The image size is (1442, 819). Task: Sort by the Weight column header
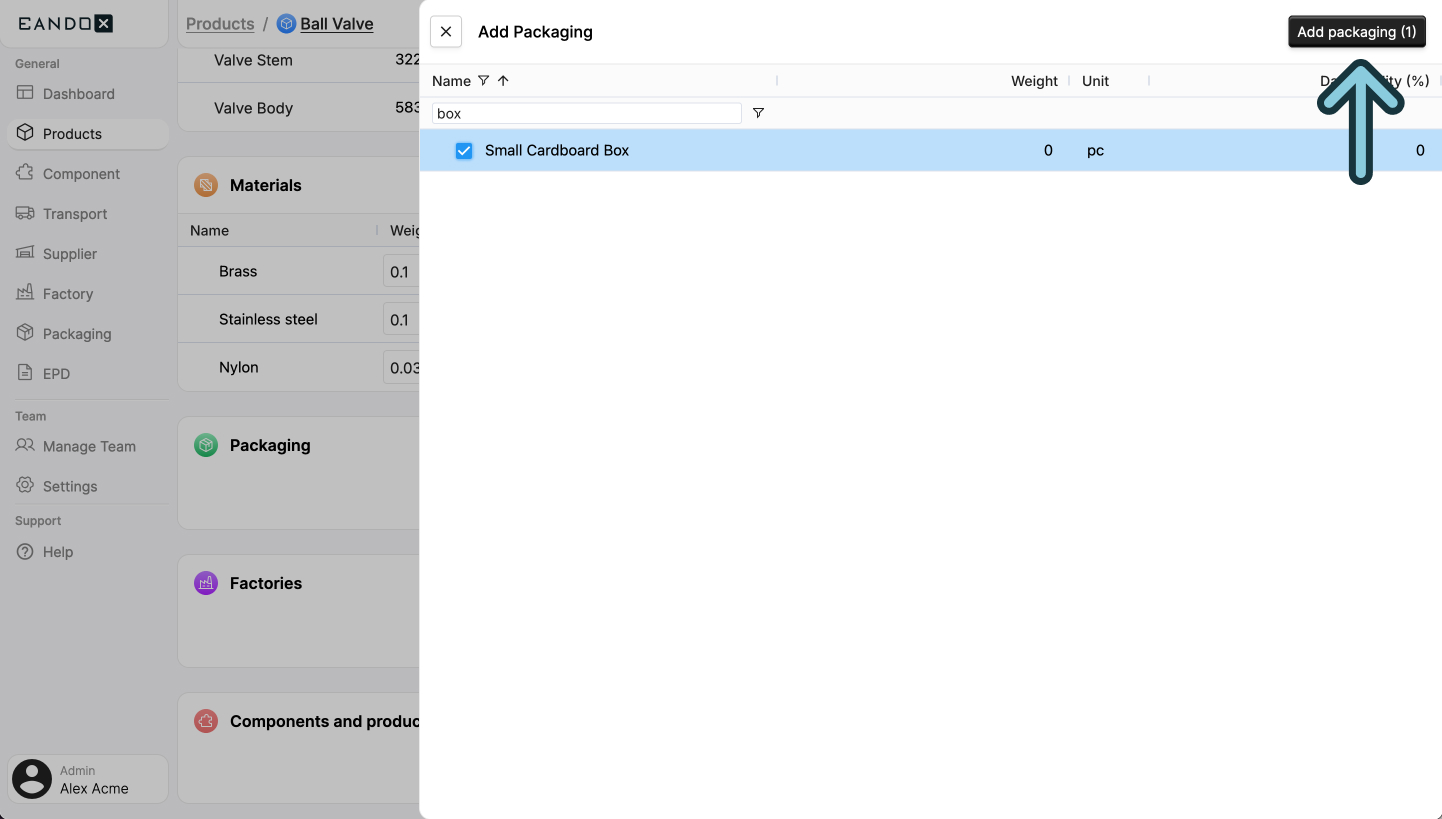pyautogui.click(x=1033, y=81)
